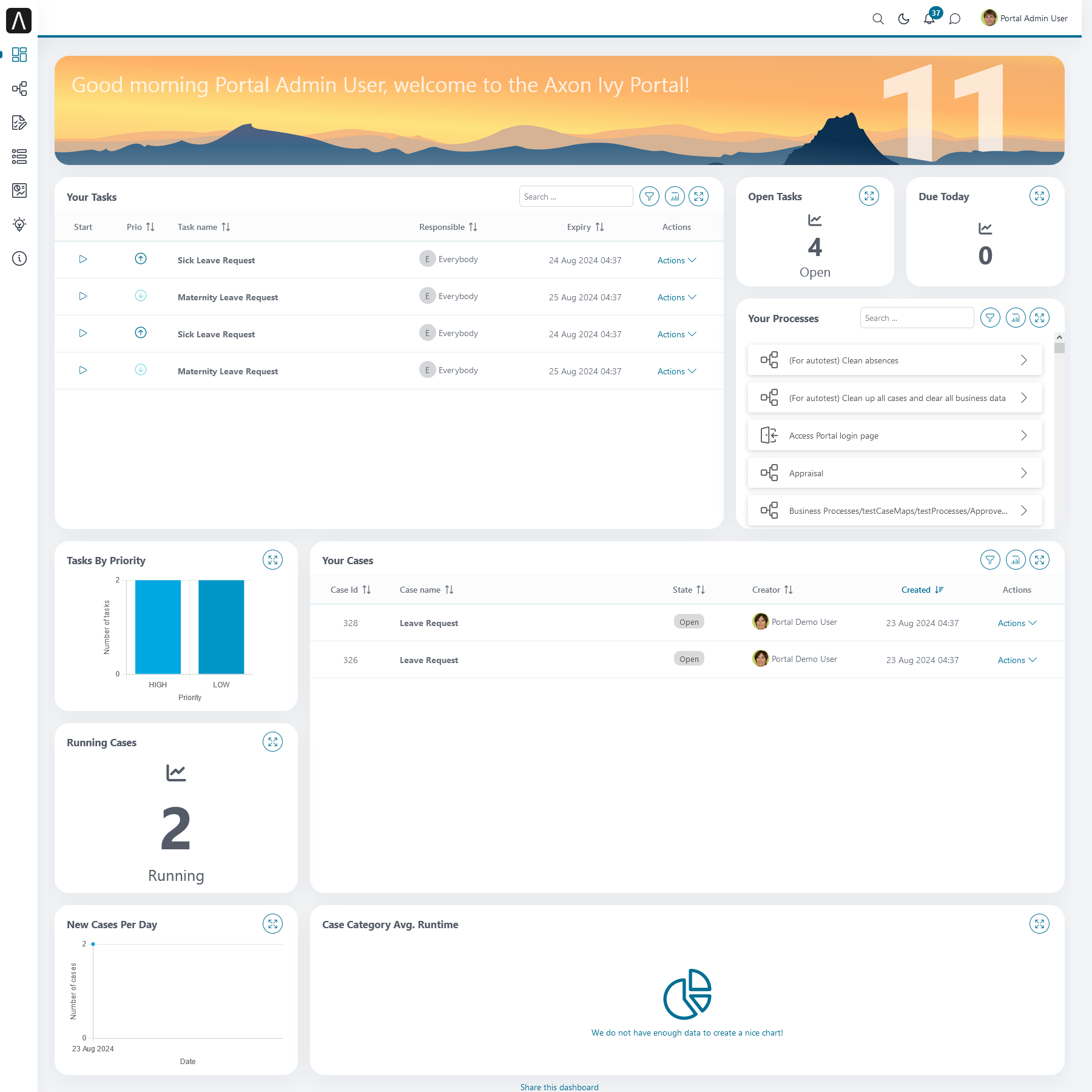Open Actions dropdown for first Maternity Leave Request
The width and height of the screenshot is (1092, 1092).
click(676, 297)
